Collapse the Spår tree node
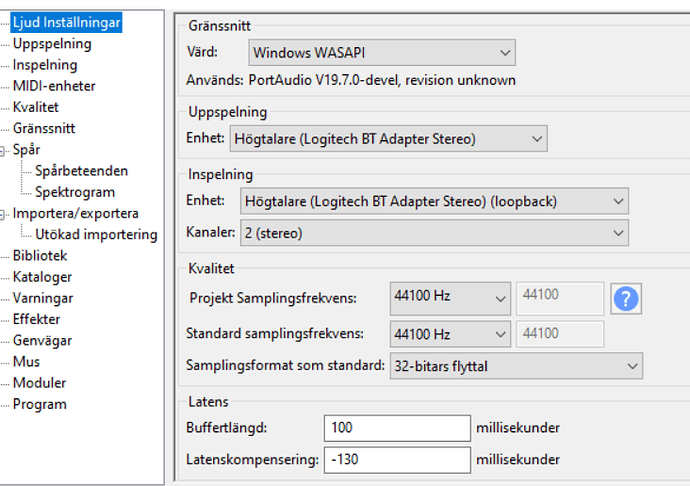Screen dimensions: 690x486 [2, 151]
